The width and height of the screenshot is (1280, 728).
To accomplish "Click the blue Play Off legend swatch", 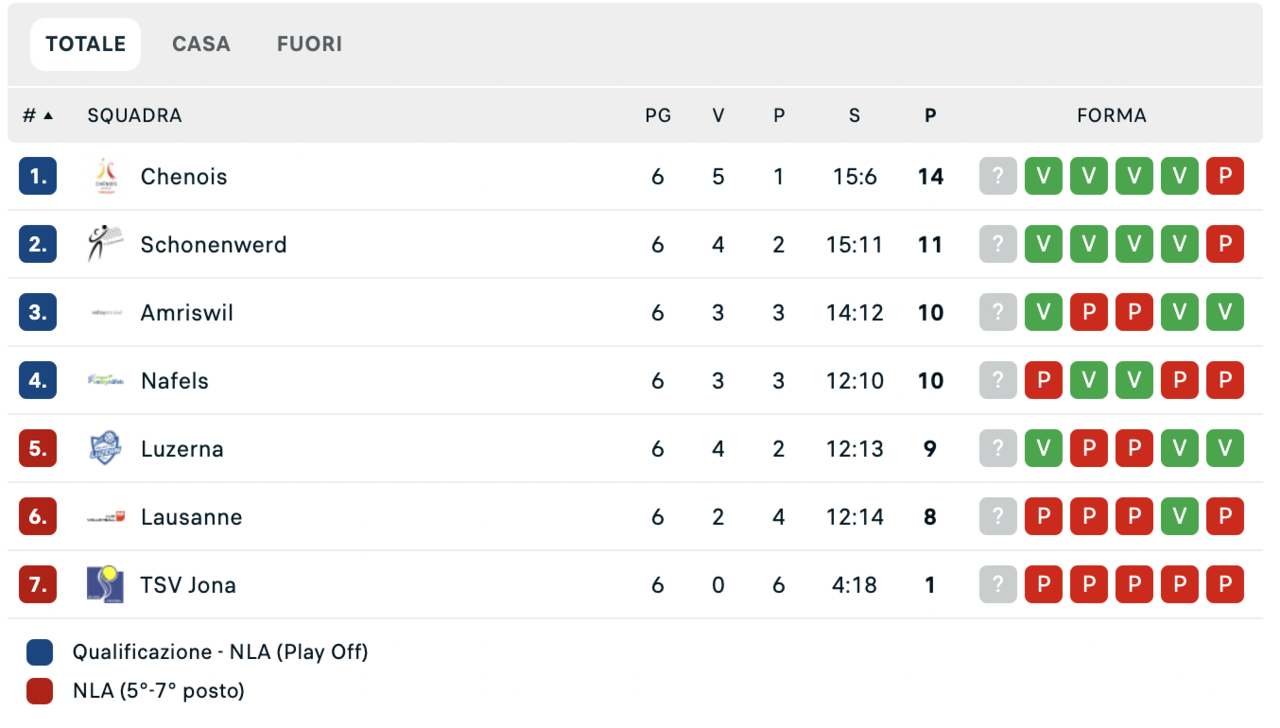I will [39, 652].
